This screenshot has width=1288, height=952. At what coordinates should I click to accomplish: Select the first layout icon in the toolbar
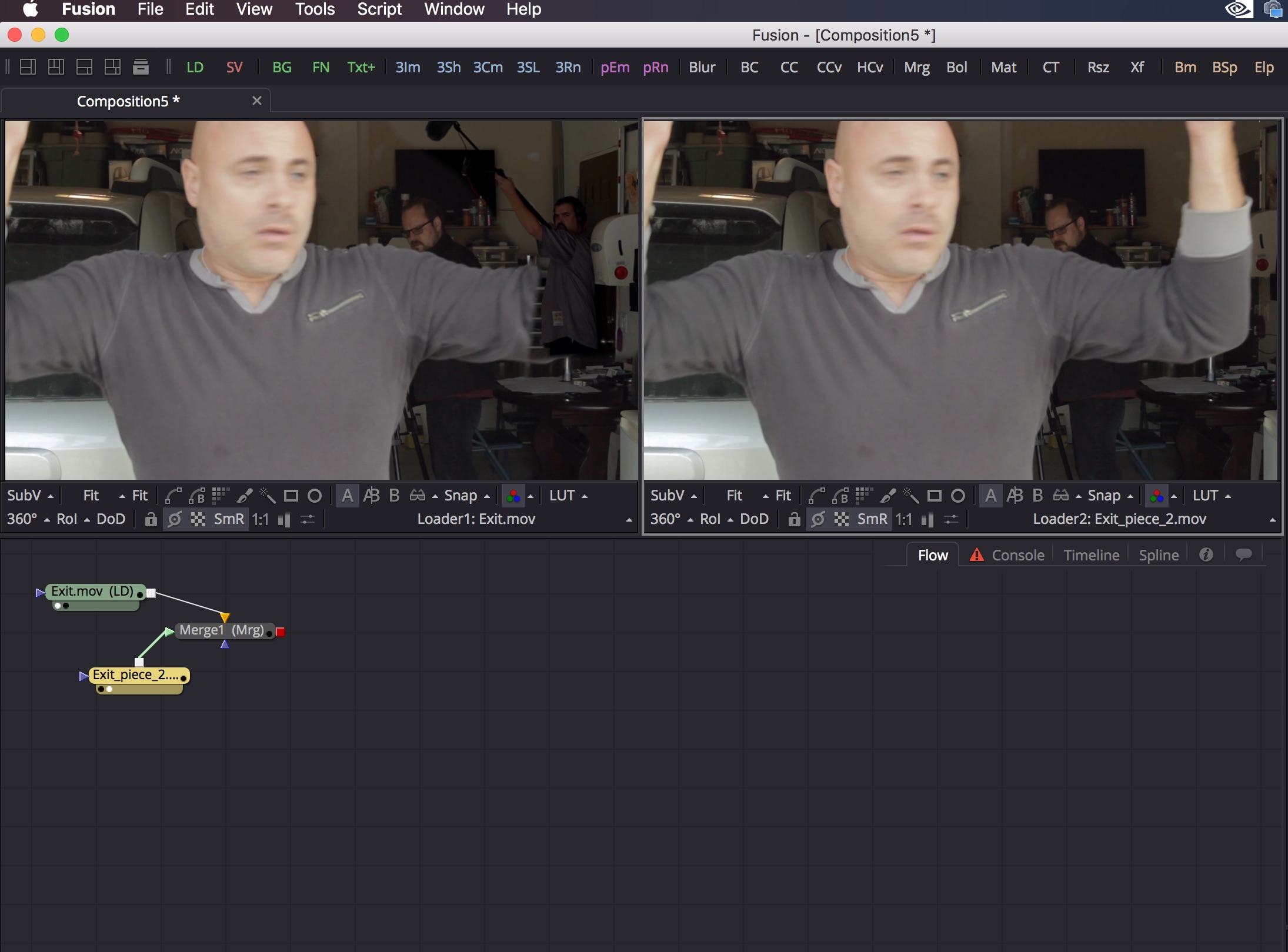pos(28,67)
